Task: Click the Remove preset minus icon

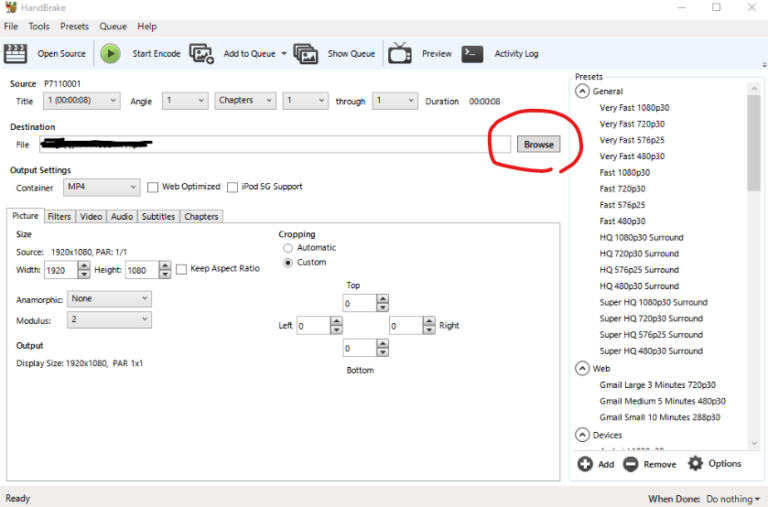Action: (x=631, y=464)
